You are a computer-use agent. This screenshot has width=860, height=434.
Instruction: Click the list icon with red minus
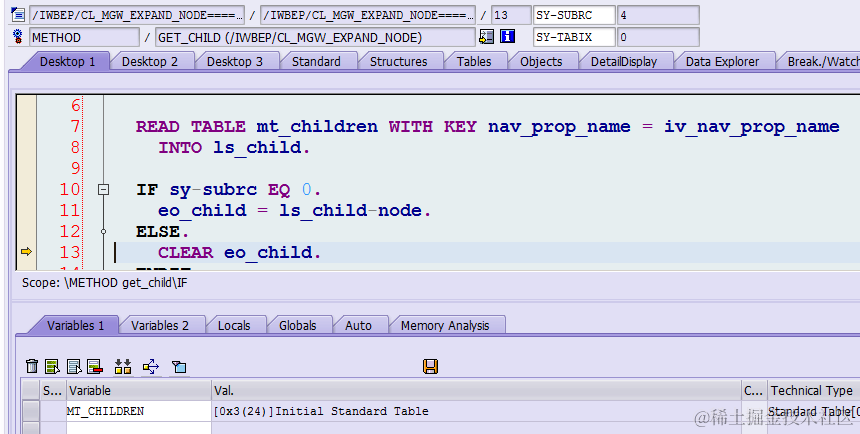tap(95, 366)
